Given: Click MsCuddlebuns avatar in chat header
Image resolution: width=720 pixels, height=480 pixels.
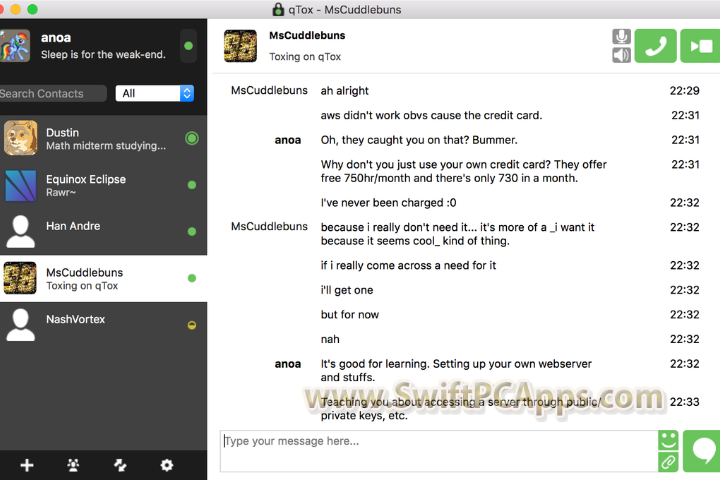Looking at the screenshot, I should coord(240,46).
